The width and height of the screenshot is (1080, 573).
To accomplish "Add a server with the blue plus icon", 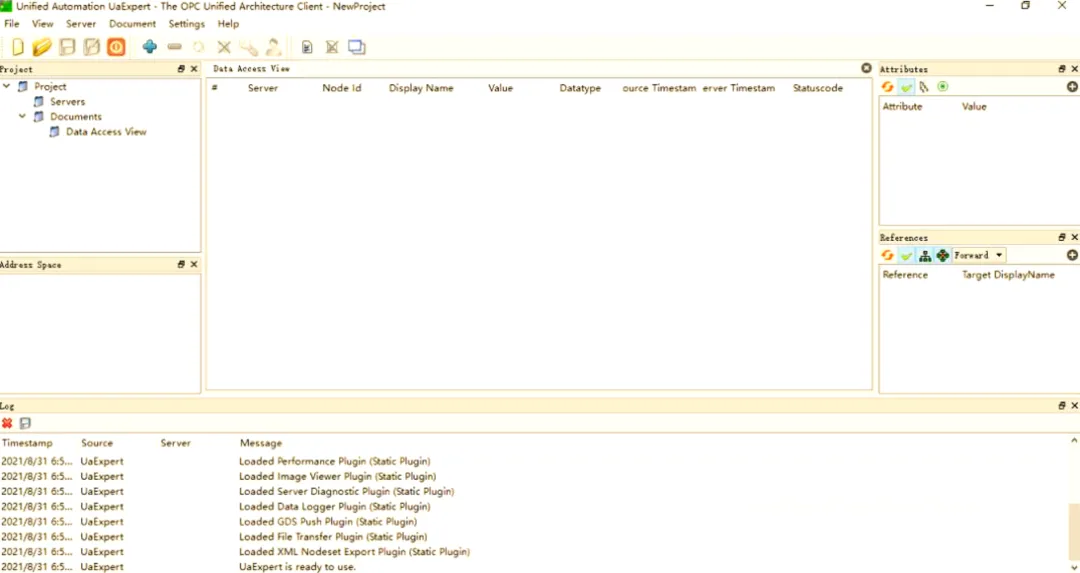I will coord(149,47).
